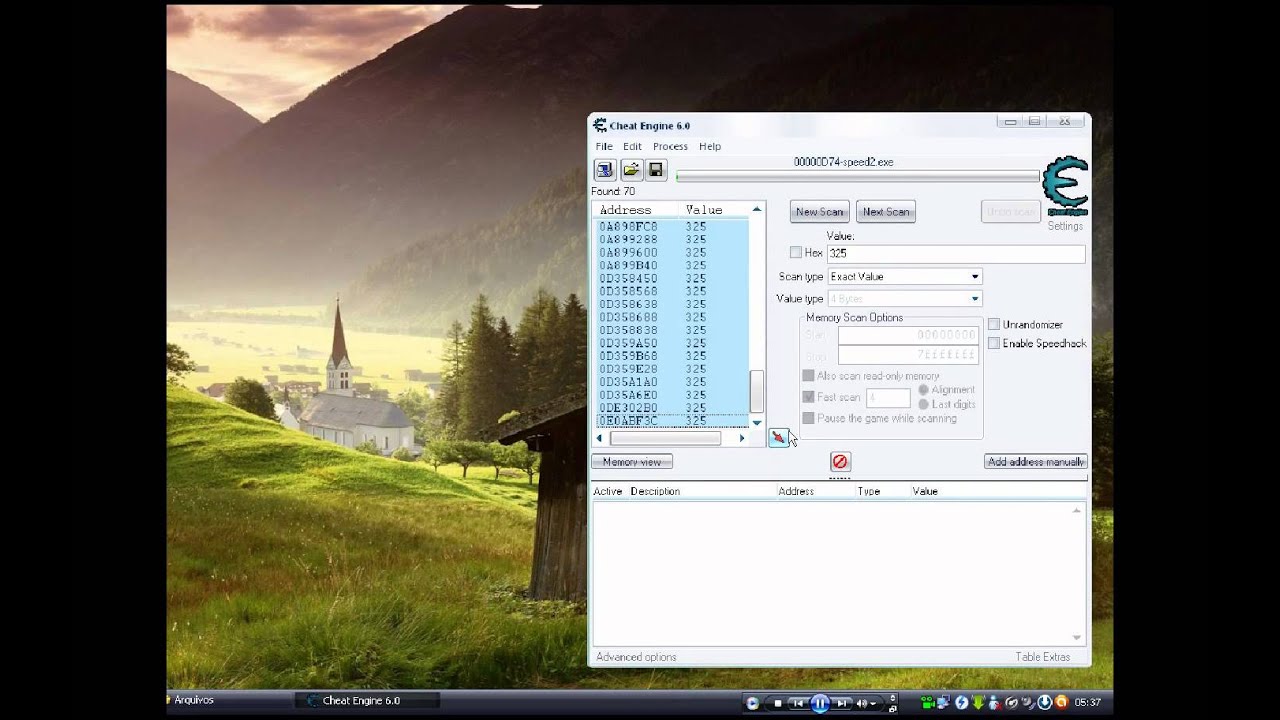Skip to next track in taskbar player
Image resolution: width=1280 pixels, height=720 pixels.
tap(842, 703)
